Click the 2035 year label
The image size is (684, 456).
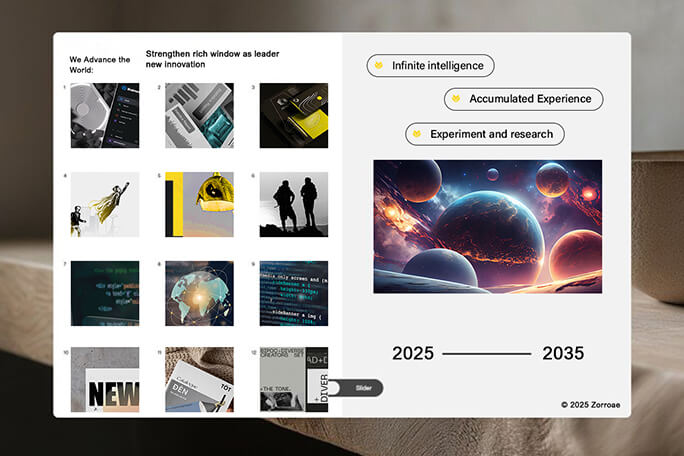pyautogui.click(x=563, y=353)
